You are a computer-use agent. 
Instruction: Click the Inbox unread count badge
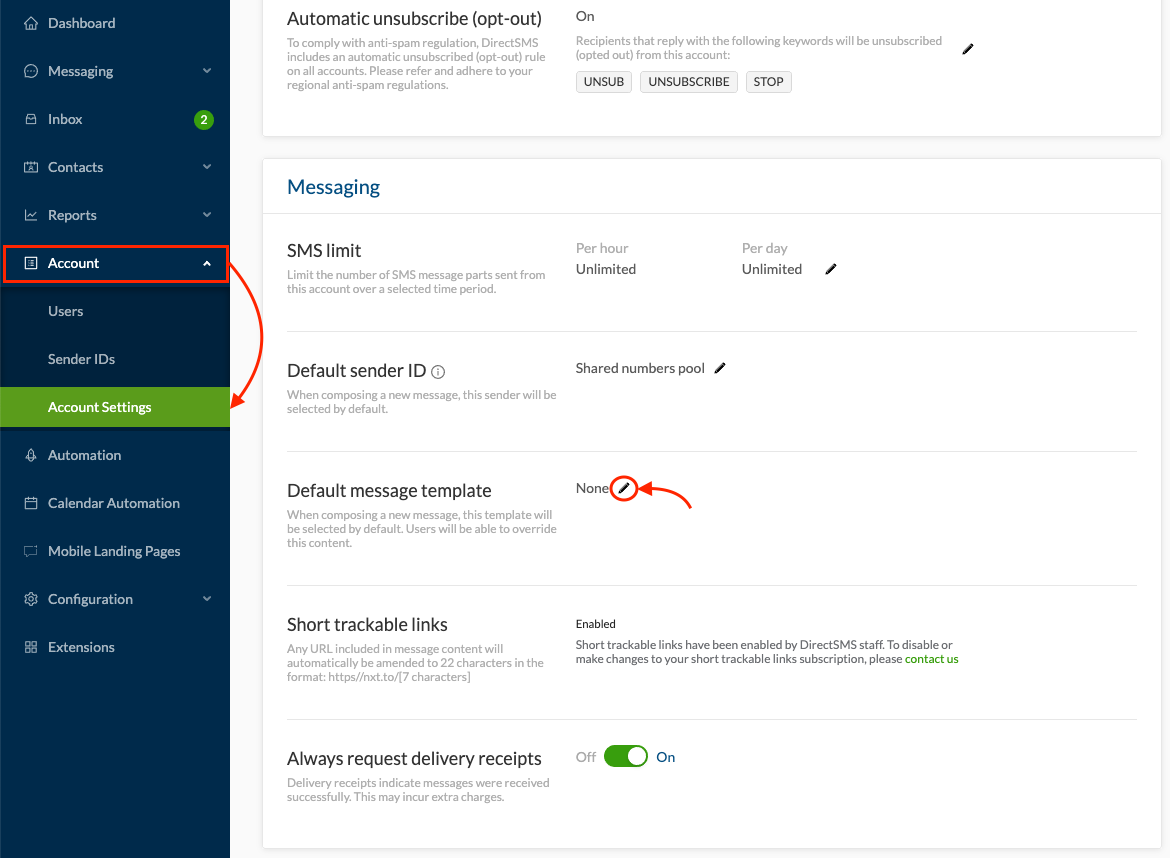(x=202, y=118)
